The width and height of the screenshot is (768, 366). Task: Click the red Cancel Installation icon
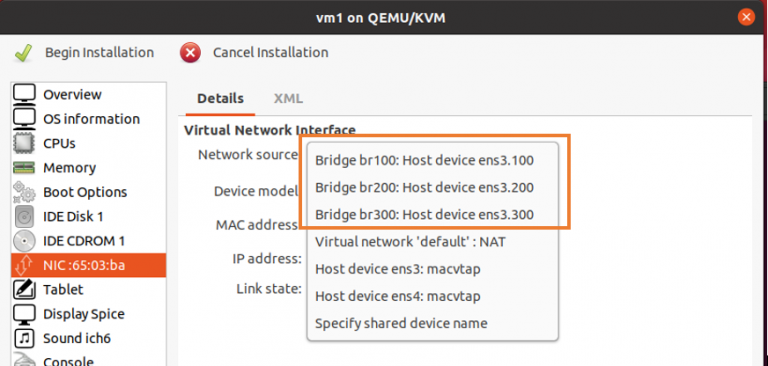(x=190, y=52)
